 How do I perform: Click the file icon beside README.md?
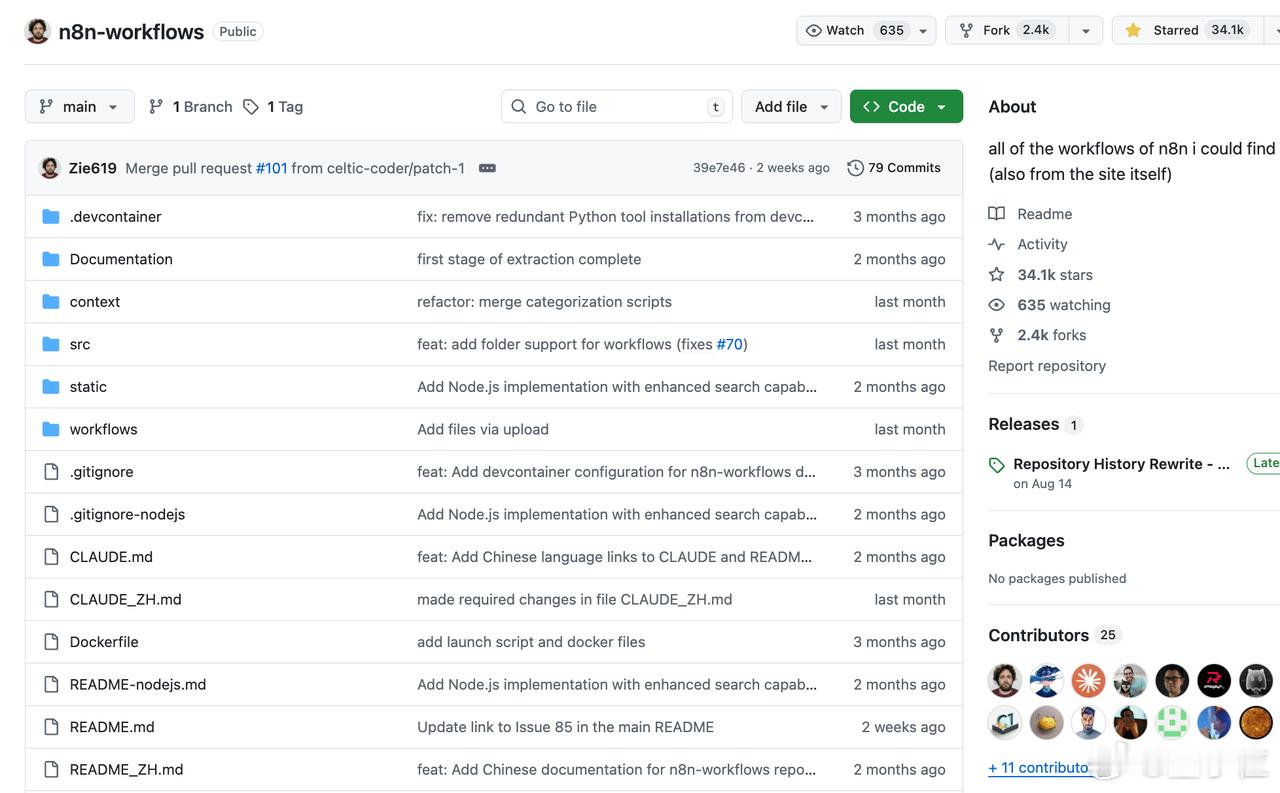tap(51, 726)
